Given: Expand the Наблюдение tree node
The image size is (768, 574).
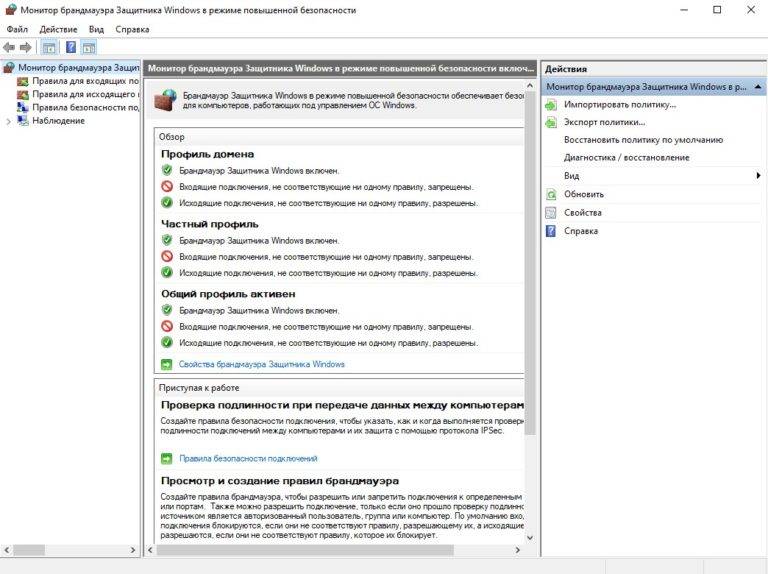Looking at the screenshot, I should tap(8, 121).
